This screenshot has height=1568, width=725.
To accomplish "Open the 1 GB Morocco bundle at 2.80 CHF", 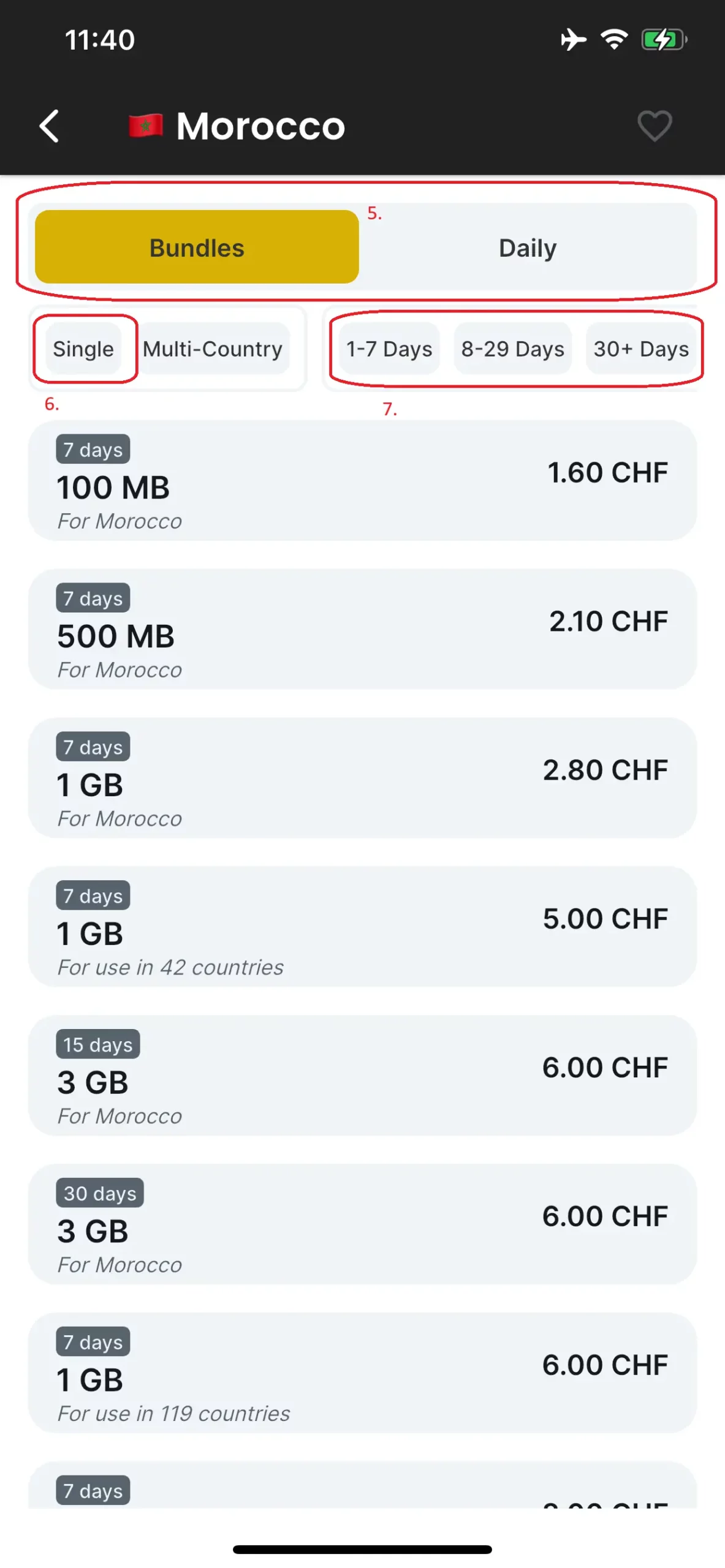I will pyautogui.click(x=362, y=778).
